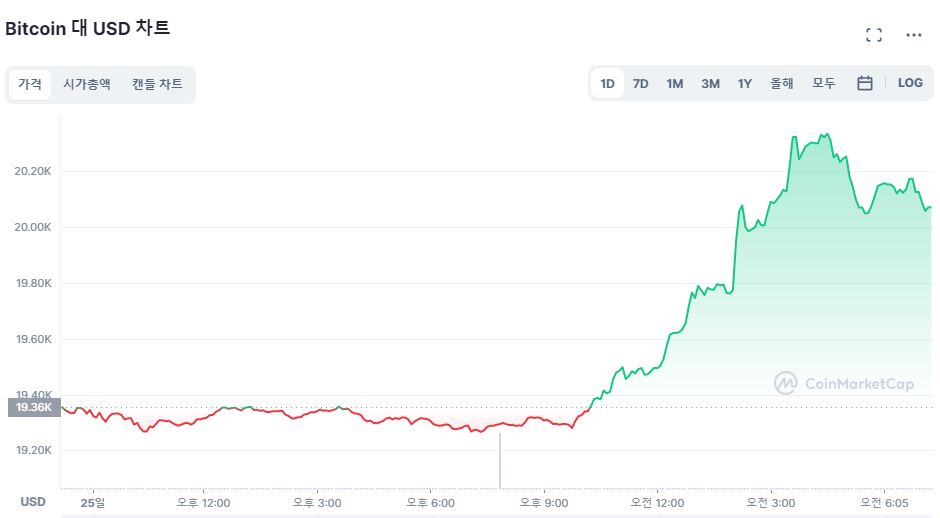Click the Bitcoin 대 USD 차트 heading

[88, 28]
